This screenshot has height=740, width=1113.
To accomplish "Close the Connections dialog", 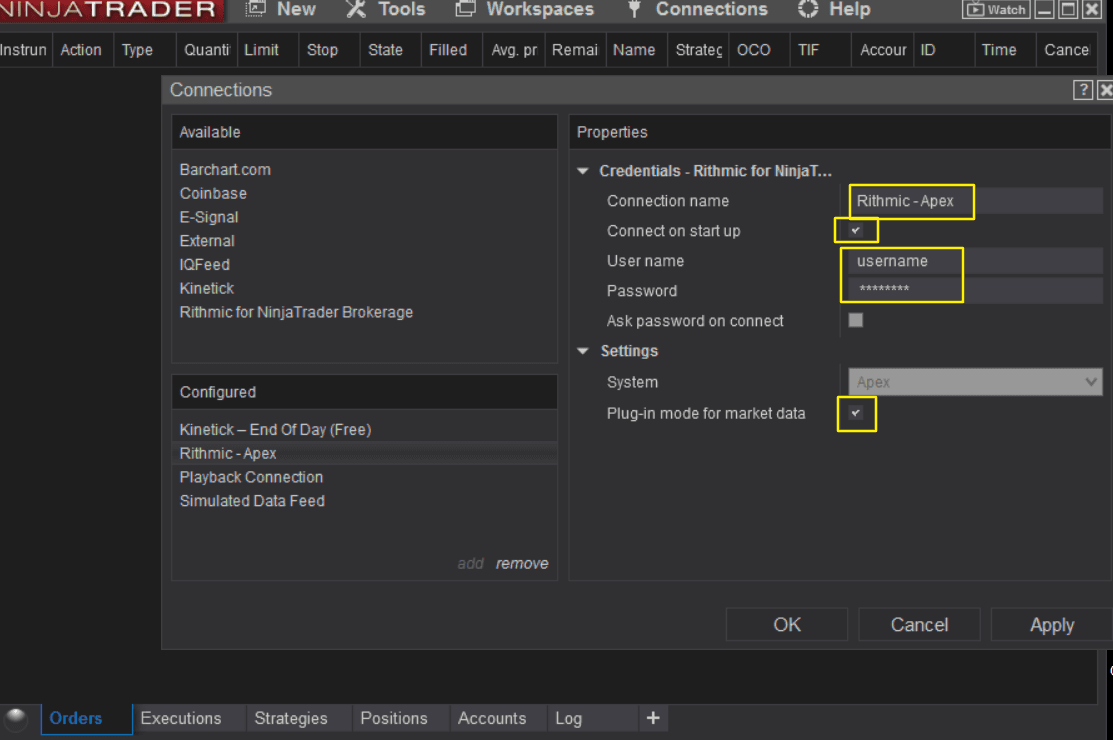I will [1105, 90].
